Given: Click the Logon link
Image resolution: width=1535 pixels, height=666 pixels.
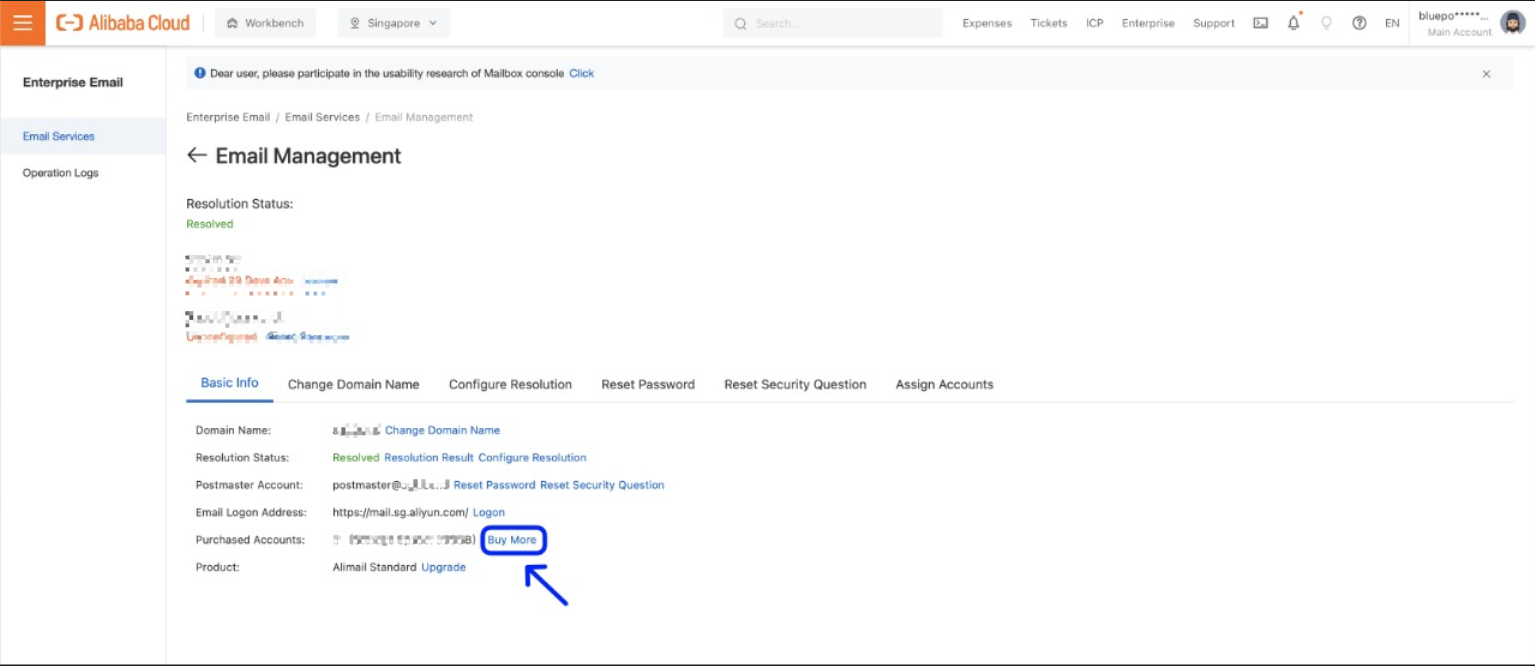Looking at the screenshot, I should point(489,512).
